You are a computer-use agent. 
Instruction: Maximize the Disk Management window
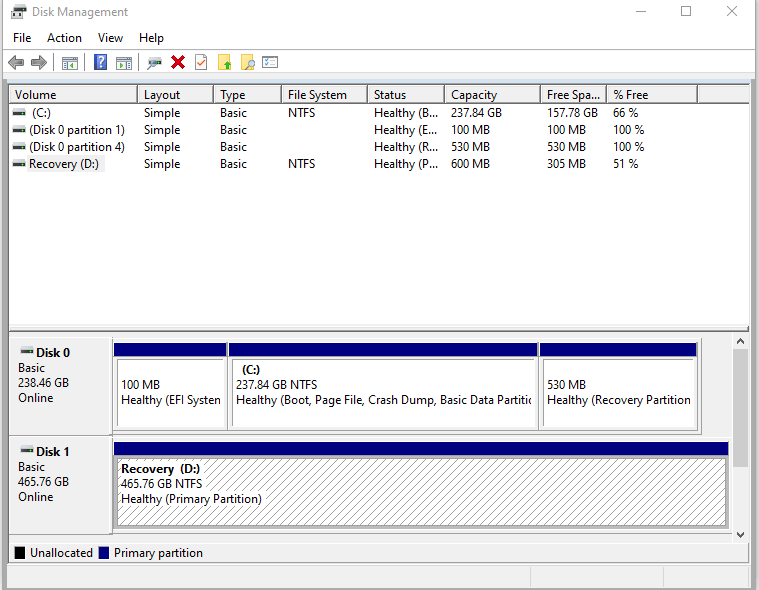(x=686, y=12)
